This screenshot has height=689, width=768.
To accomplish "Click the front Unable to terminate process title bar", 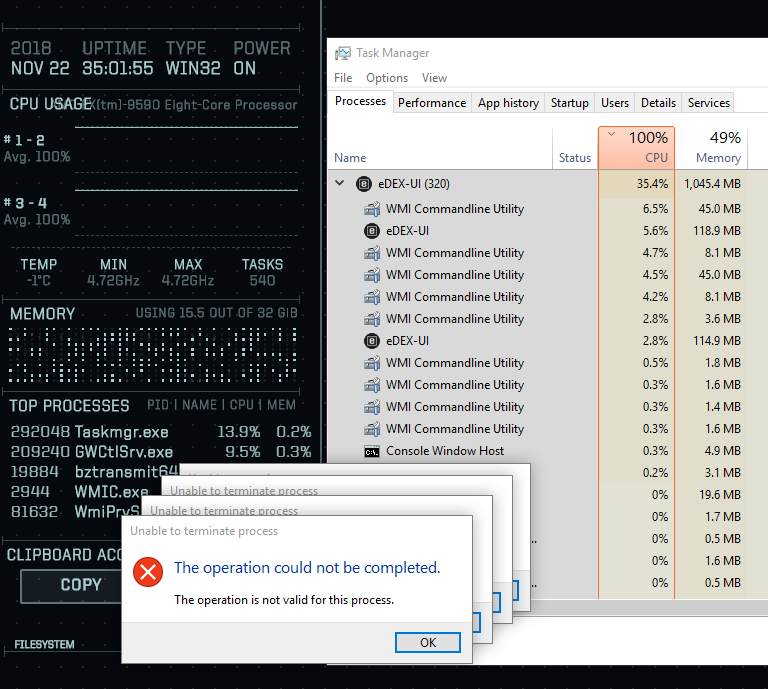I will click(297, 531).
